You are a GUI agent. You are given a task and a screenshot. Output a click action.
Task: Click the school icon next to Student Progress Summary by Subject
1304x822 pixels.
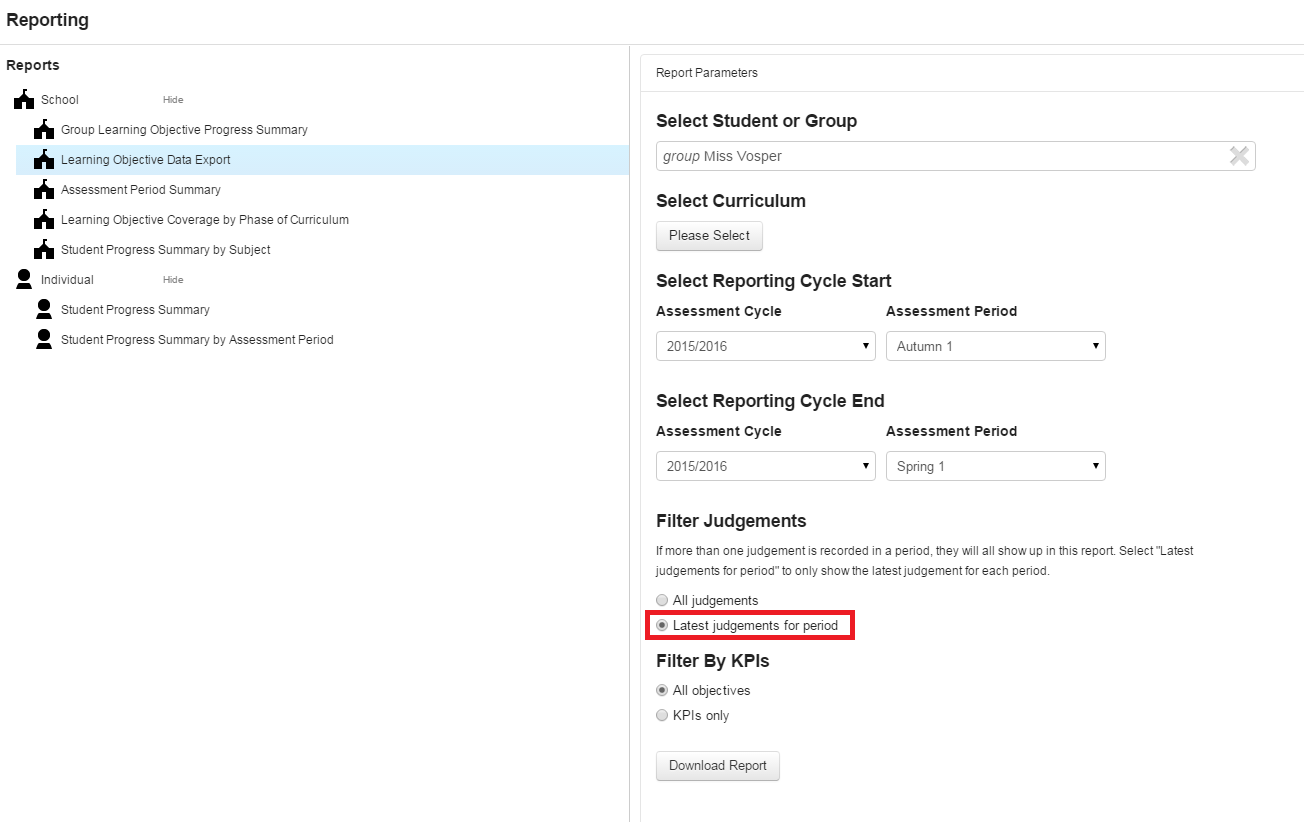click(x=44, y=250)
